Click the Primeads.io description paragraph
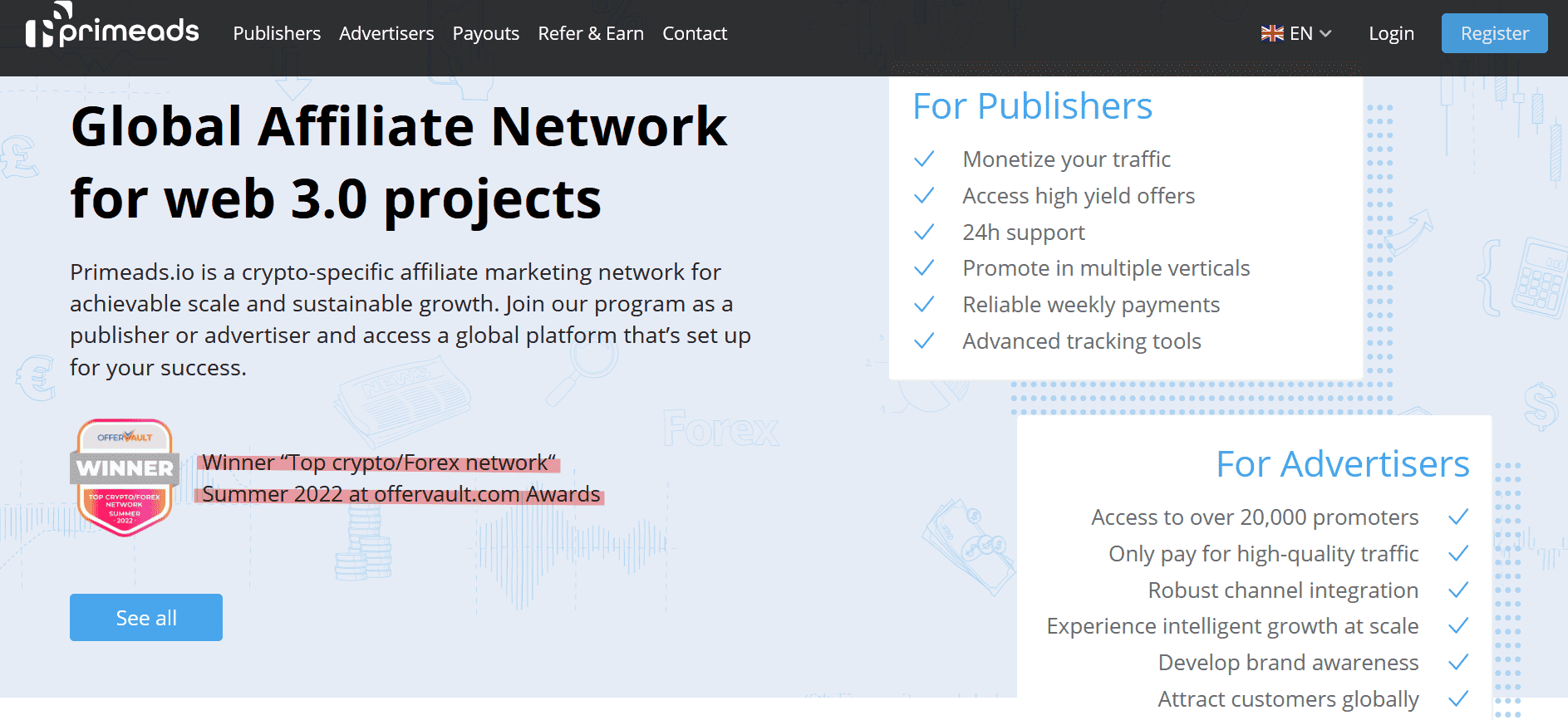The height and width of the screenshot is (720, 1568). click(x=410, y=320)
